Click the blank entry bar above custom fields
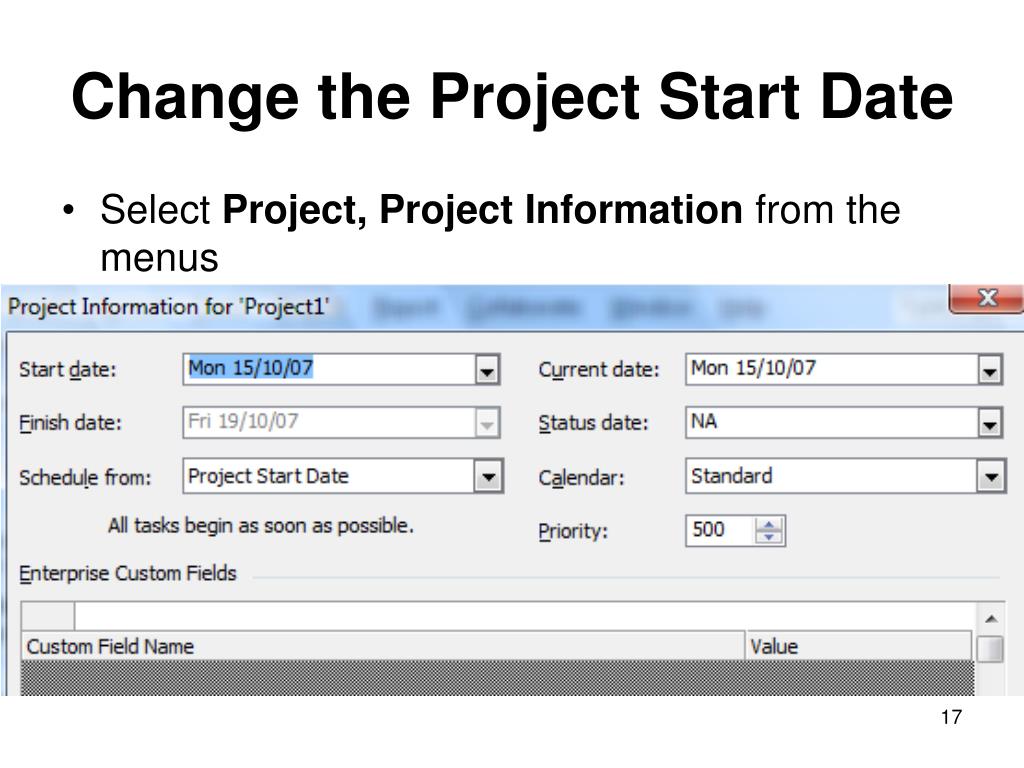1024x768 pixels. (524, 616)
